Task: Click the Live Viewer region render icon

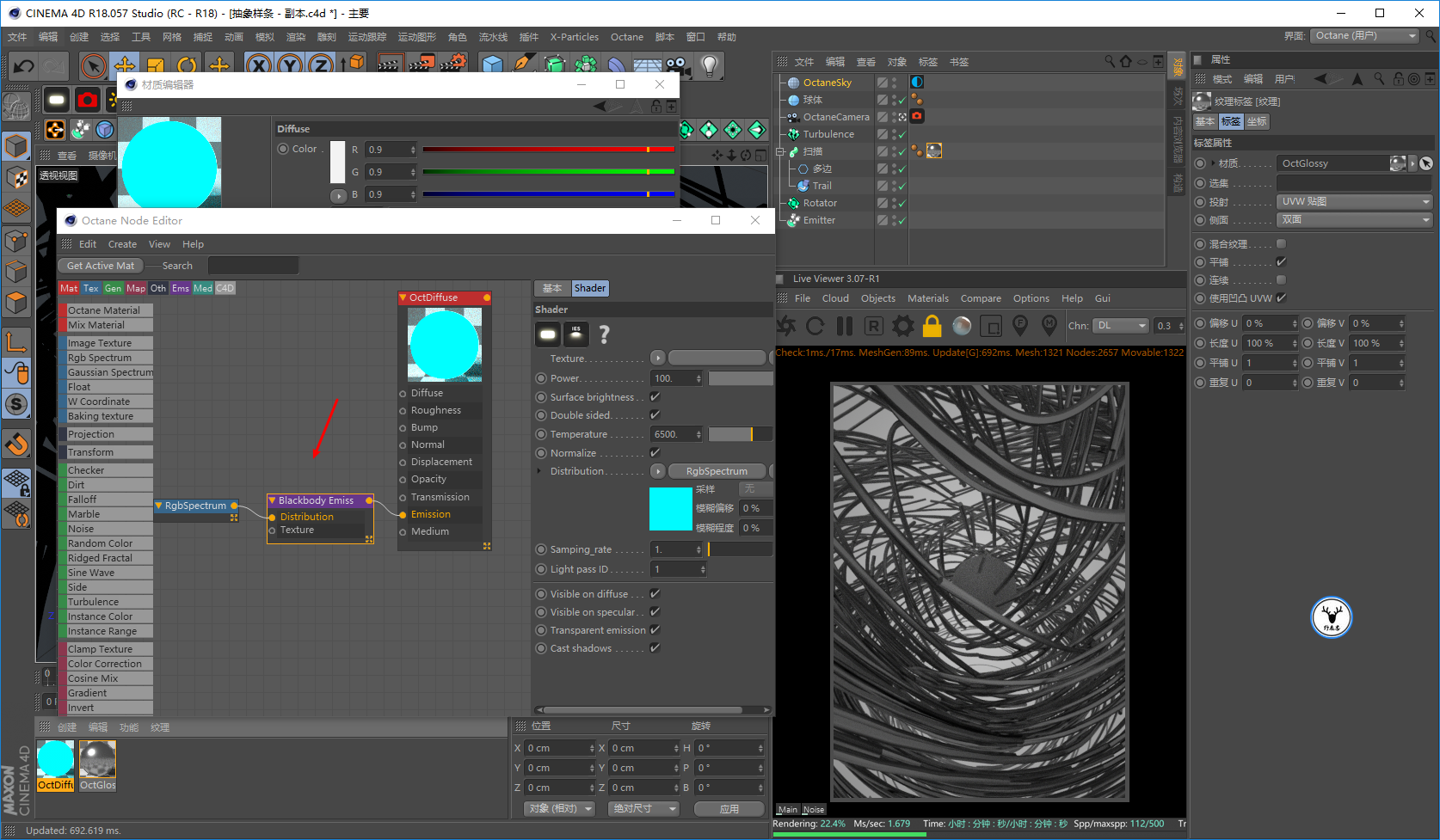Action: (991, 326)
